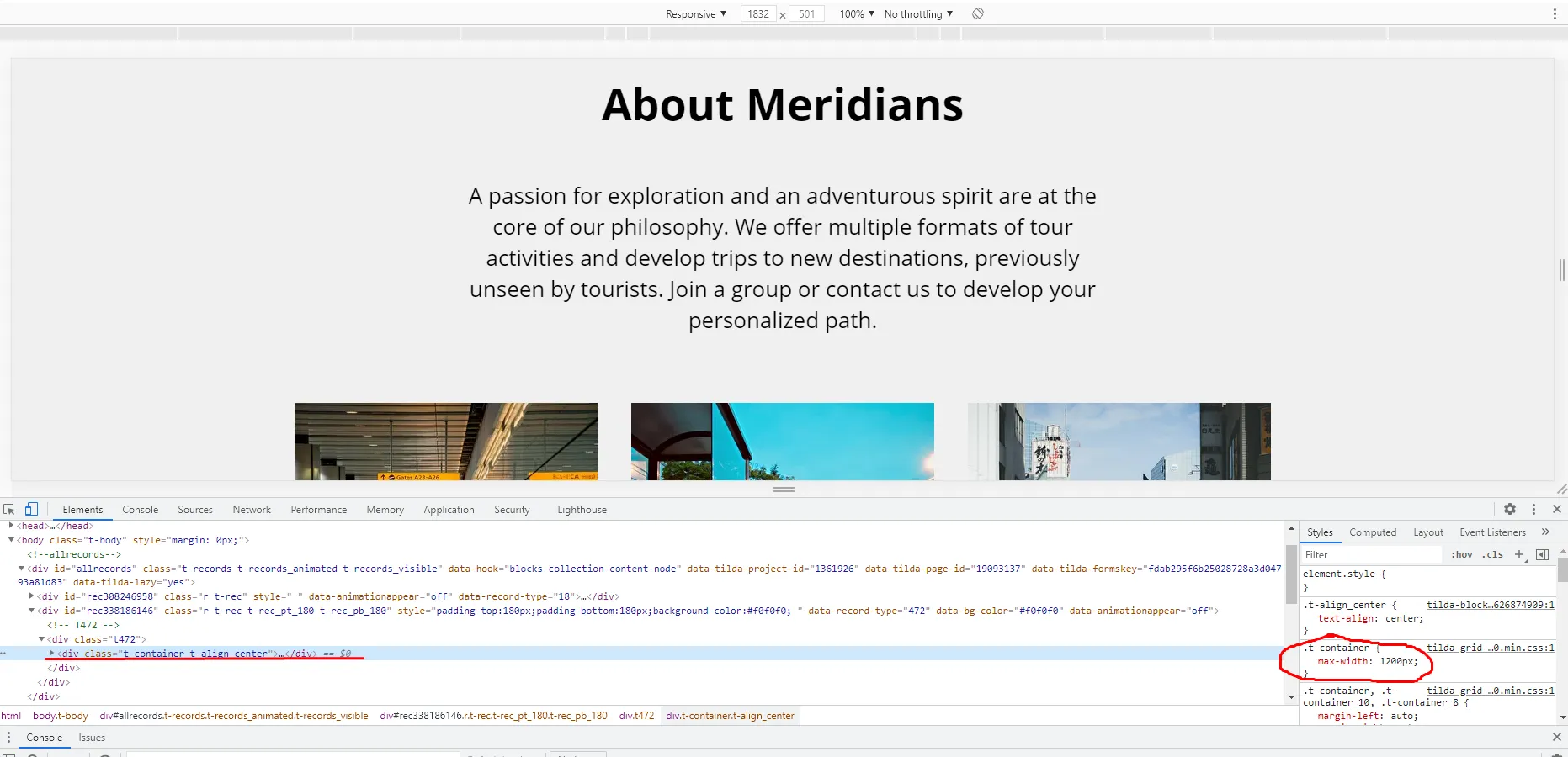The width and height of the screenshot is (1568, 757).
Task: Toggle the device toolbar icon
Action: [x=31, y=509]
